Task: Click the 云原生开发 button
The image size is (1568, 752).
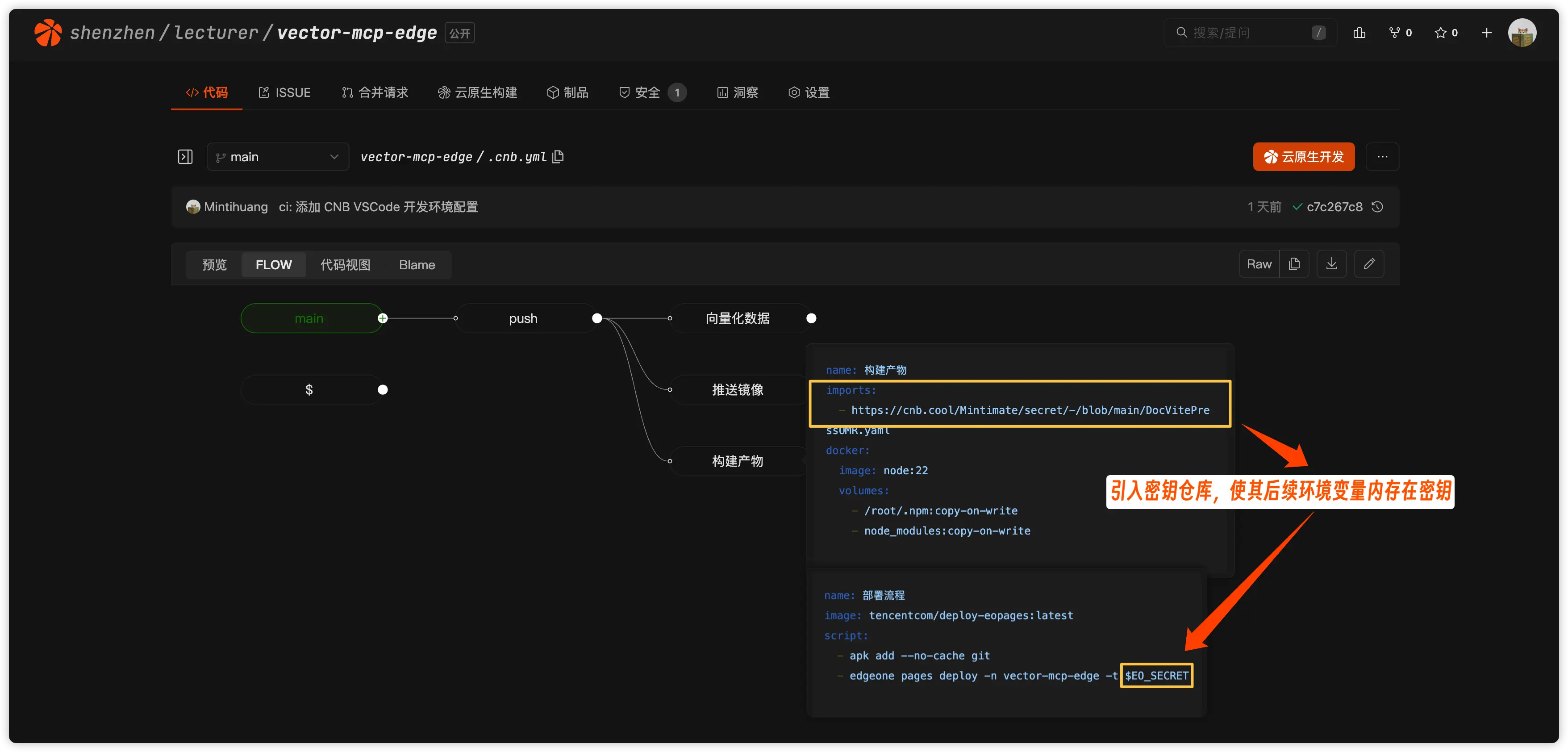Action: tap(1303, 156)
